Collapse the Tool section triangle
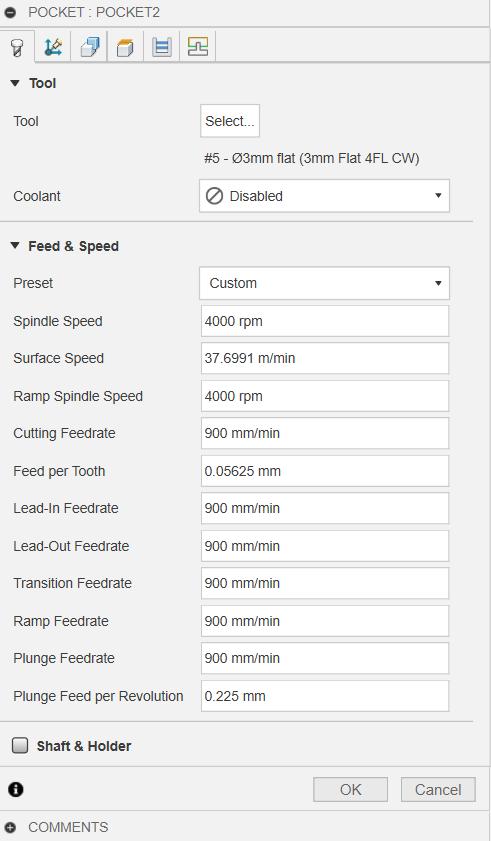 [15, 83]
